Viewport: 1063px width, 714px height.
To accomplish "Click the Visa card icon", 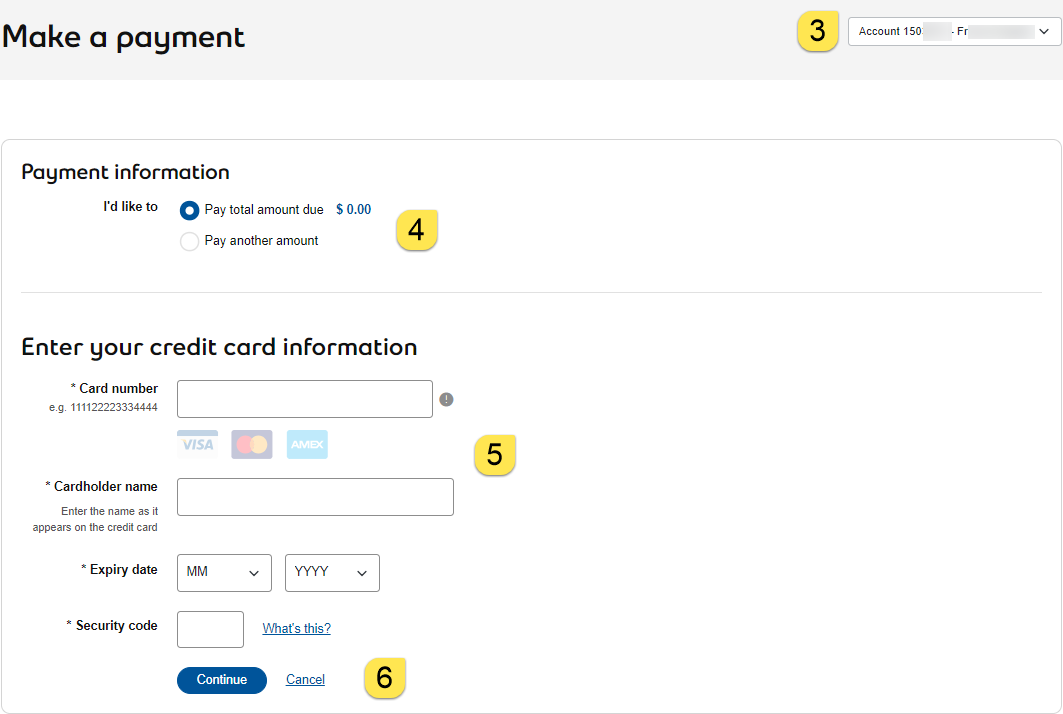I will pyautogui.click(x=197, y=444).
